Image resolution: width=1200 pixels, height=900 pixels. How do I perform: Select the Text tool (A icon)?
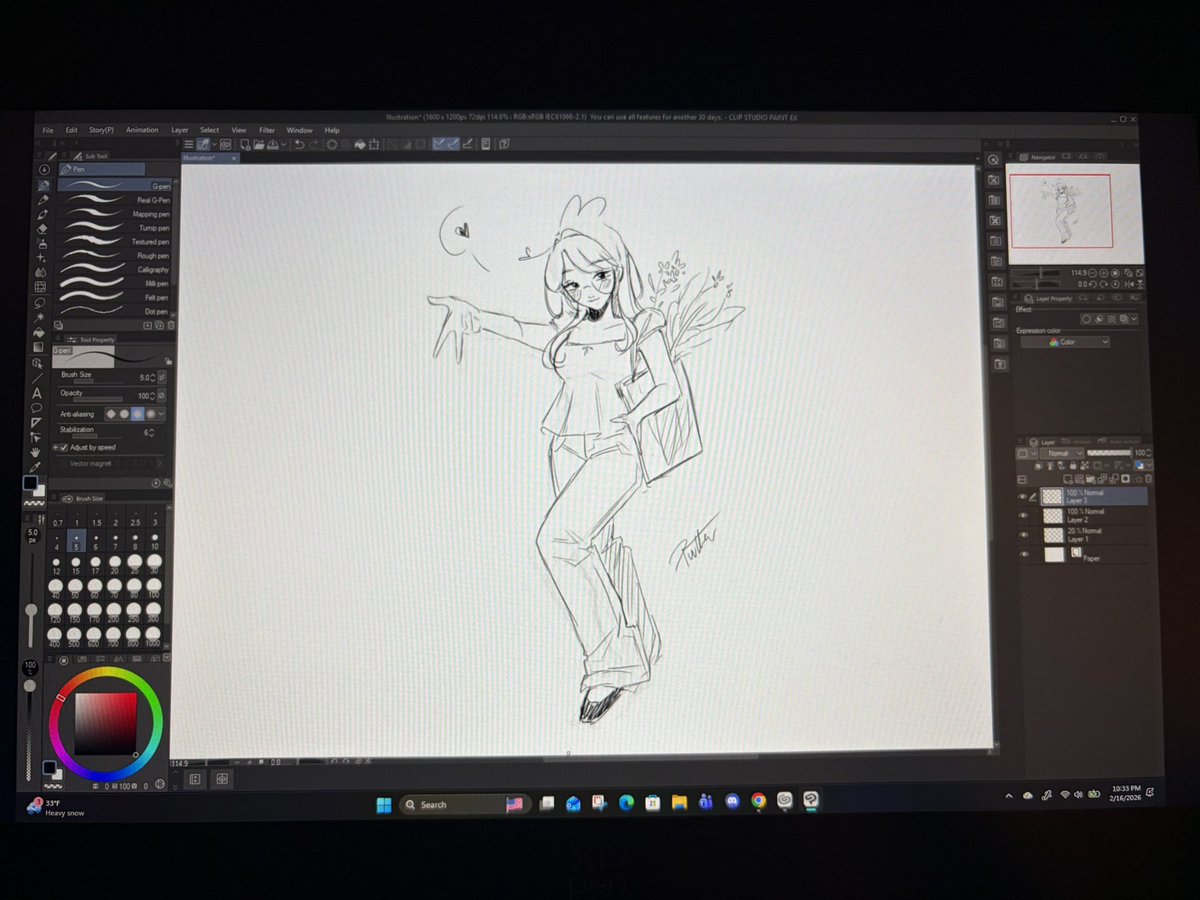pyautogui.click(x=37, y=393)
